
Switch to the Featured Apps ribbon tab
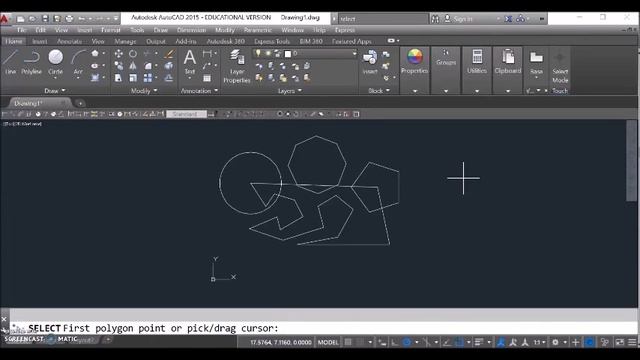pyautogui.click(x=351, y=41)
